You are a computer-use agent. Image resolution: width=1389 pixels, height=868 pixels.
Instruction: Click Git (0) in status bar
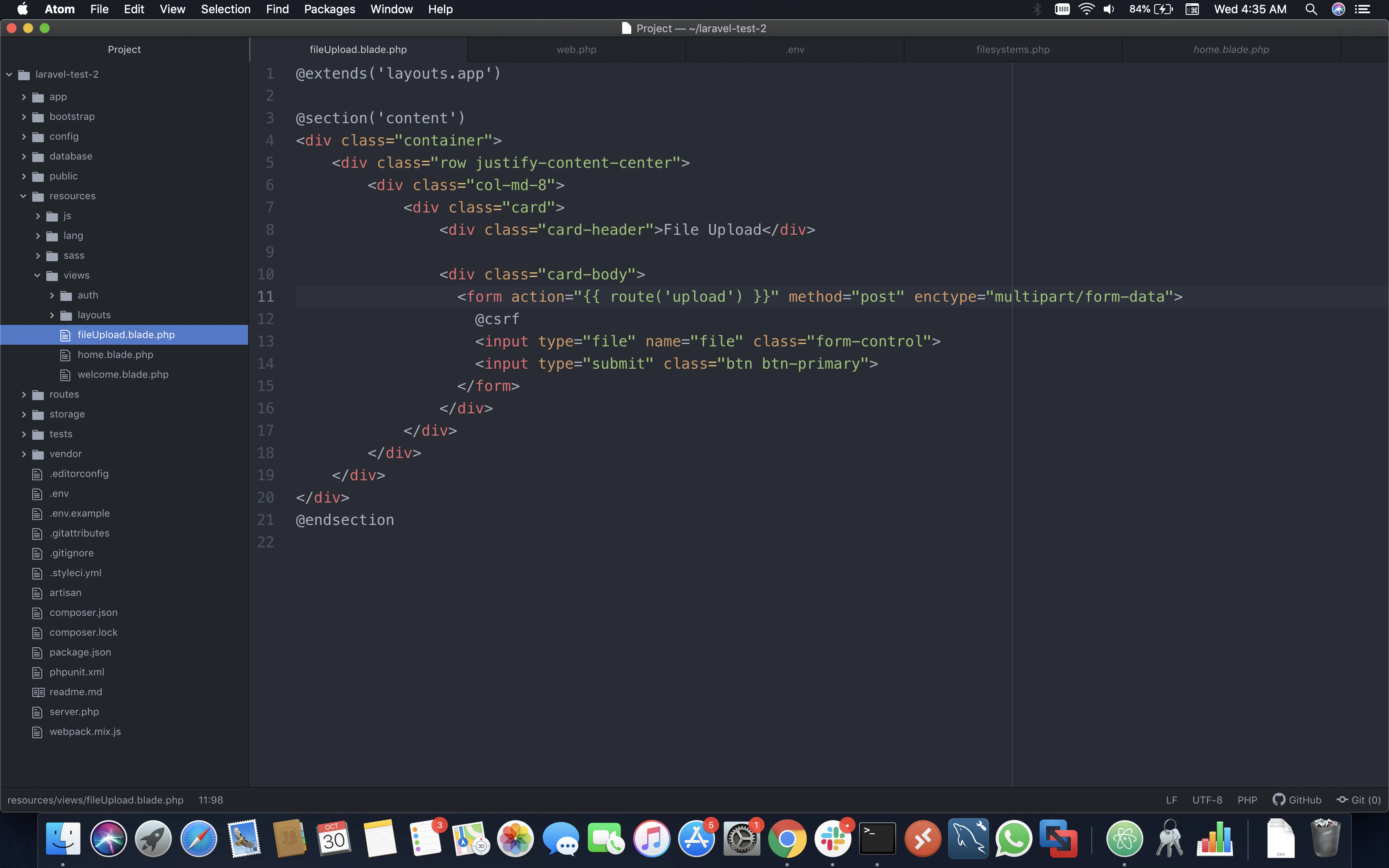1358,800
